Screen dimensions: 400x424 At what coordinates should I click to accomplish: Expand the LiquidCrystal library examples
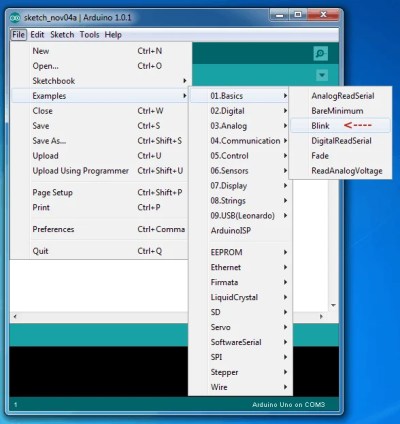pyautogui.click(x=241, y=297)
